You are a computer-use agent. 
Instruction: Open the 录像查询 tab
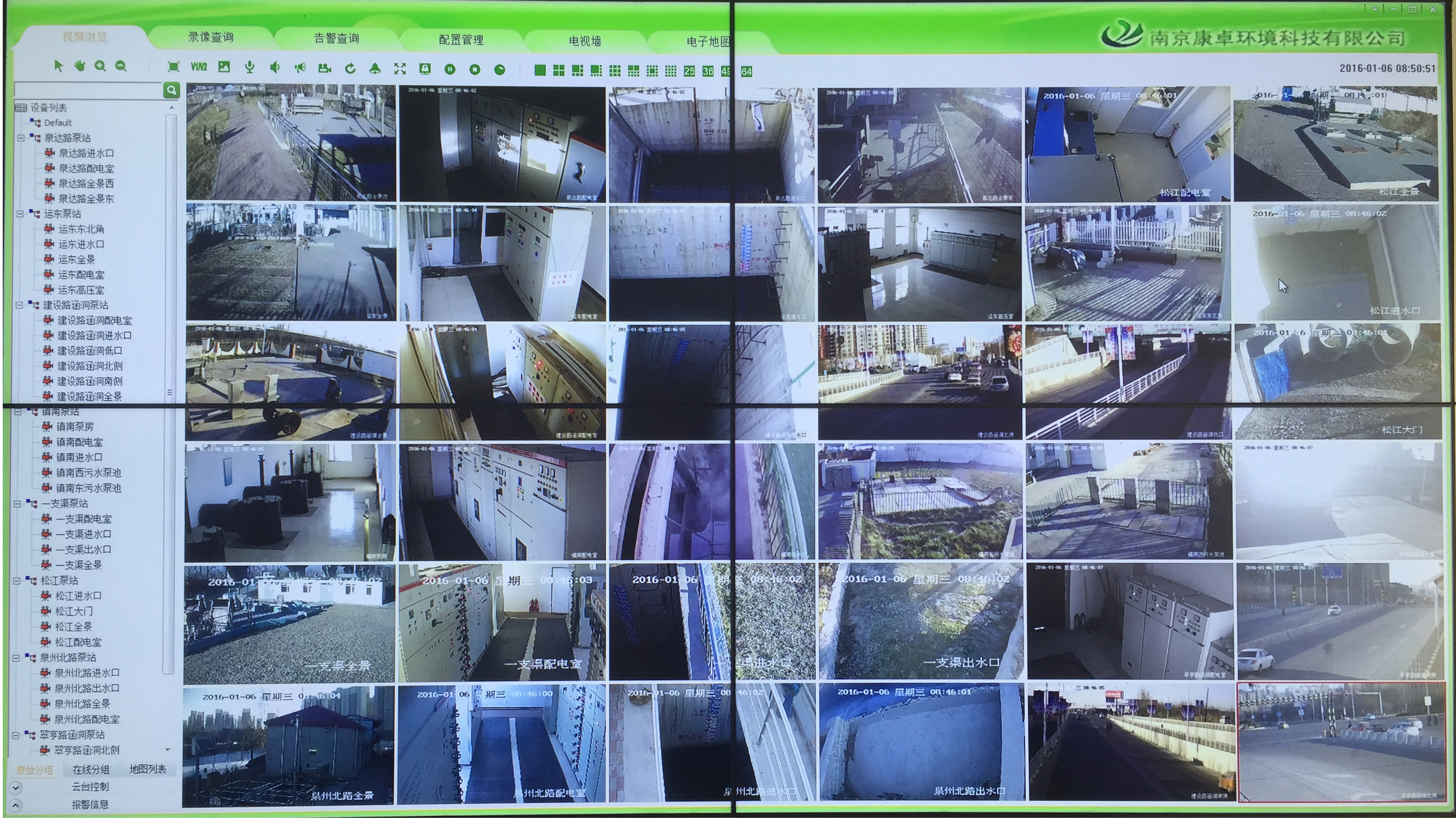(210, 37)
